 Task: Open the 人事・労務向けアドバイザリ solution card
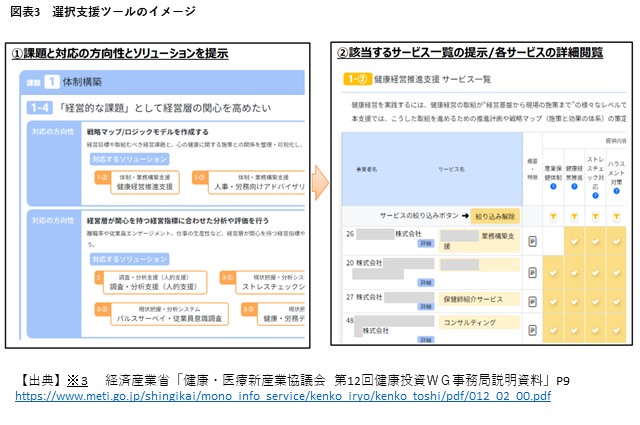[257, 182]
